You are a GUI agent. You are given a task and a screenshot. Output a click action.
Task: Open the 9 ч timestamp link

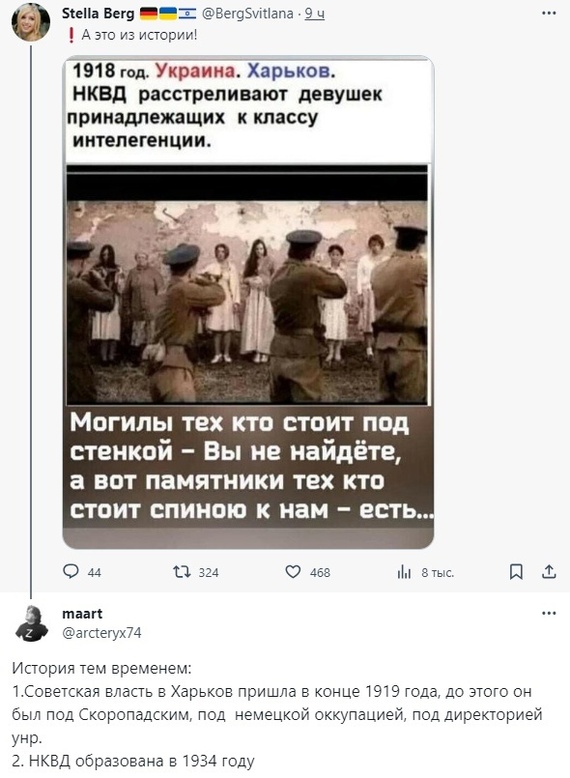315,13
